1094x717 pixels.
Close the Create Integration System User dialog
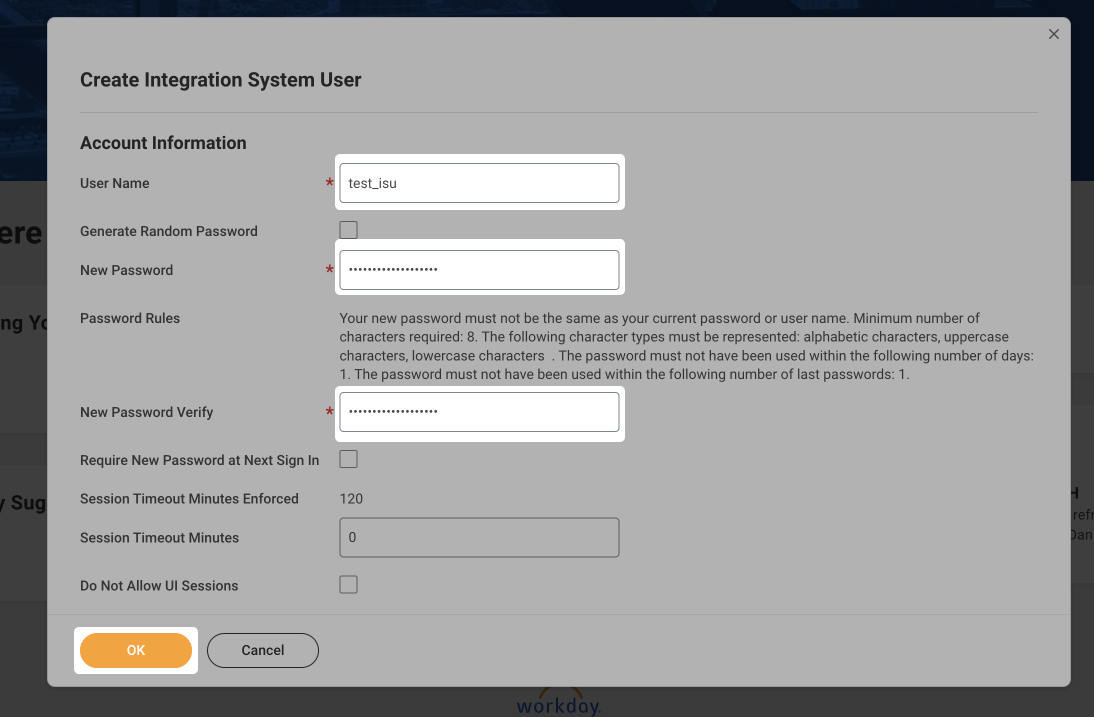click(1053, 34)
